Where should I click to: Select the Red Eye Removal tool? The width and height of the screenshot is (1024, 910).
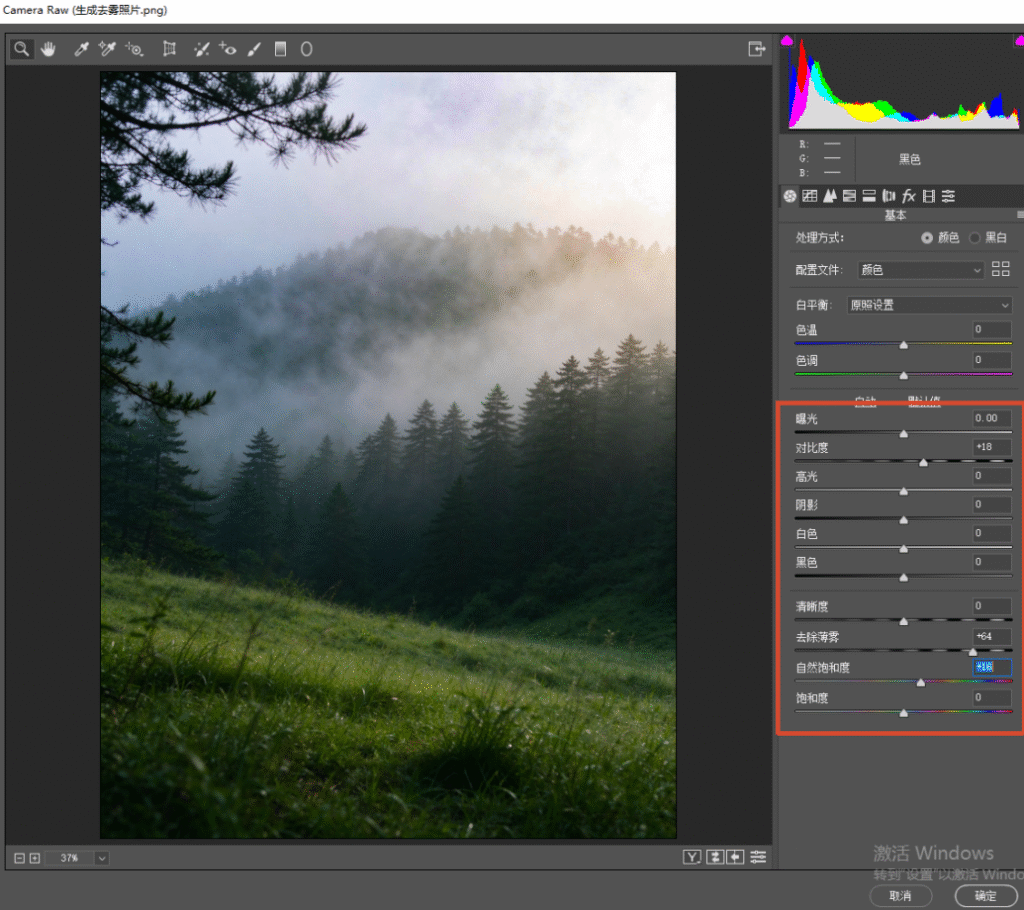227,49
